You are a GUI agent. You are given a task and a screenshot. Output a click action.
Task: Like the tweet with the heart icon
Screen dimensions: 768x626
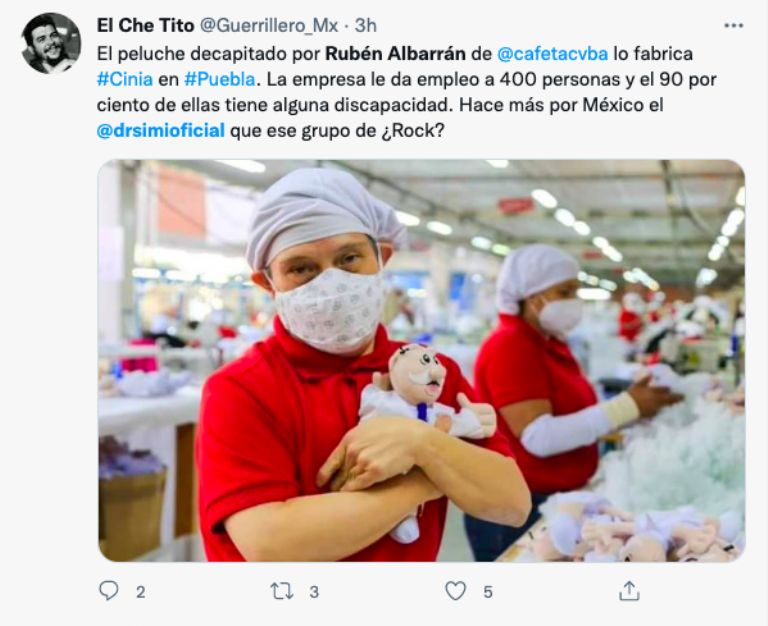(x=456, y=591)
